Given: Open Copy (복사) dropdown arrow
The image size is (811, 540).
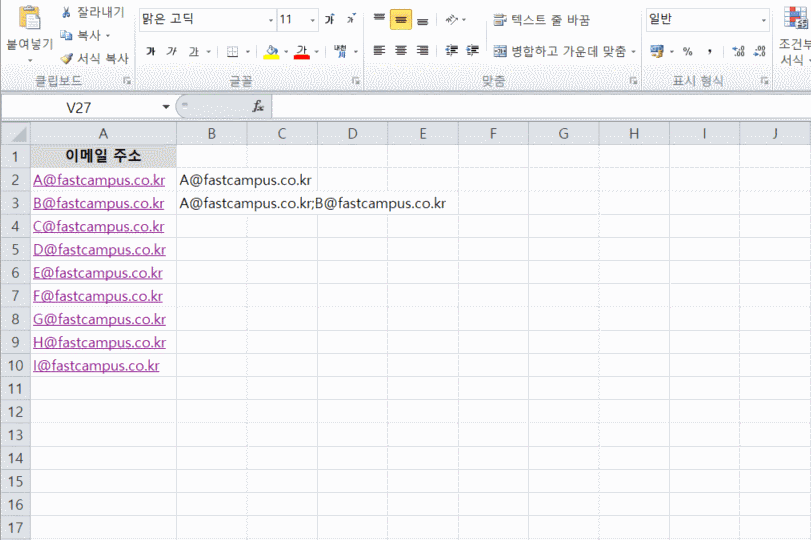Looking at the screenshot, I should pyautogui.click(x=108, y=36).
